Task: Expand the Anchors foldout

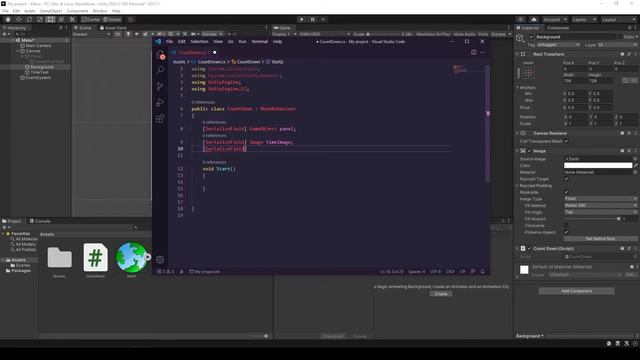Action: pos(518,88)
